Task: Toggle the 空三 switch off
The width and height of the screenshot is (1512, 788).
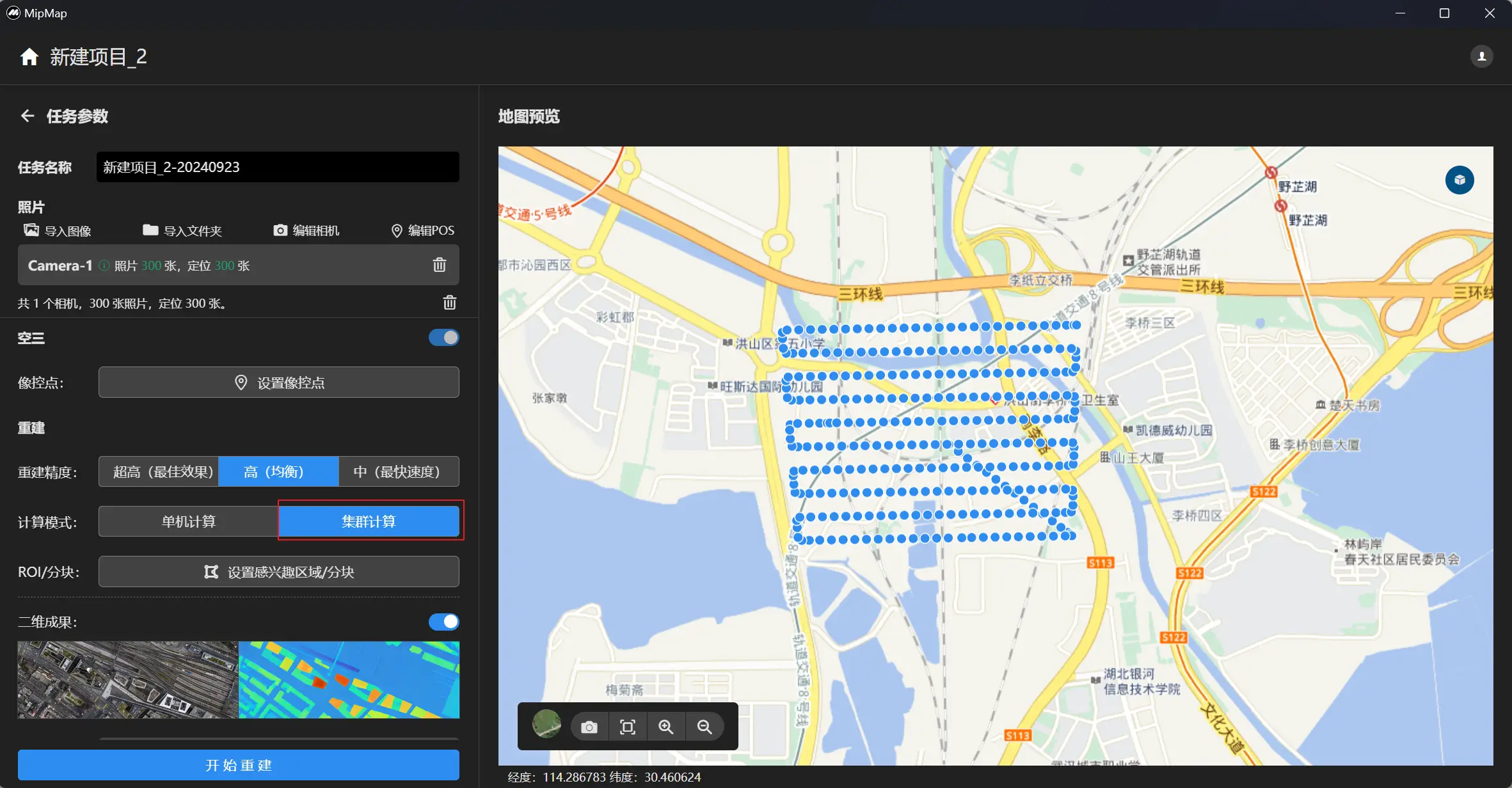Action: 443,338
